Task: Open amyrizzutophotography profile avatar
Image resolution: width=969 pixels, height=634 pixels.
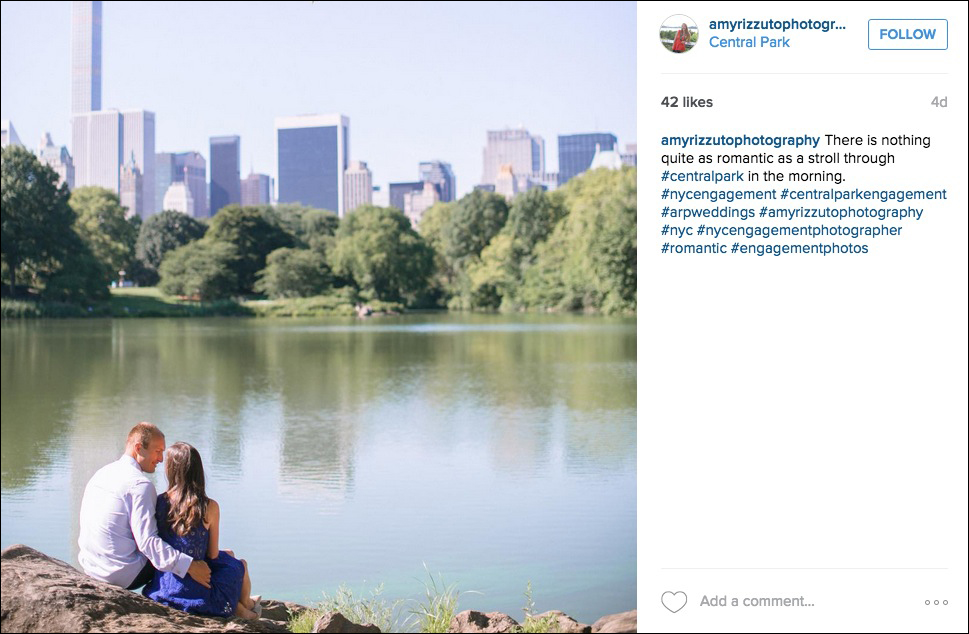Action: pos(679,33)
